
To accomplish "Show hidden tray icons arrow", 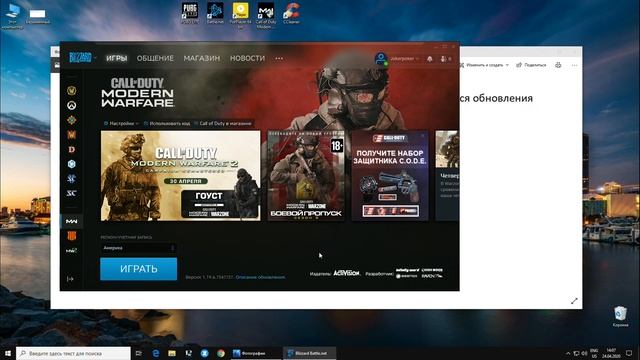I will (568, 353).
